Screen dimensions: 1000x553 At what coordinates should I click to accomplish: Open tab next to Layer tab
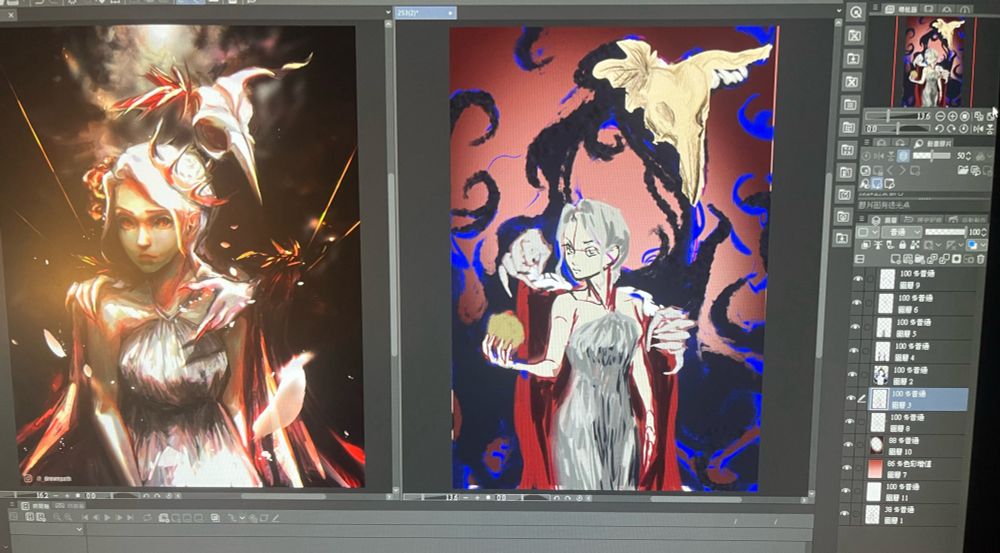(921, 219)
